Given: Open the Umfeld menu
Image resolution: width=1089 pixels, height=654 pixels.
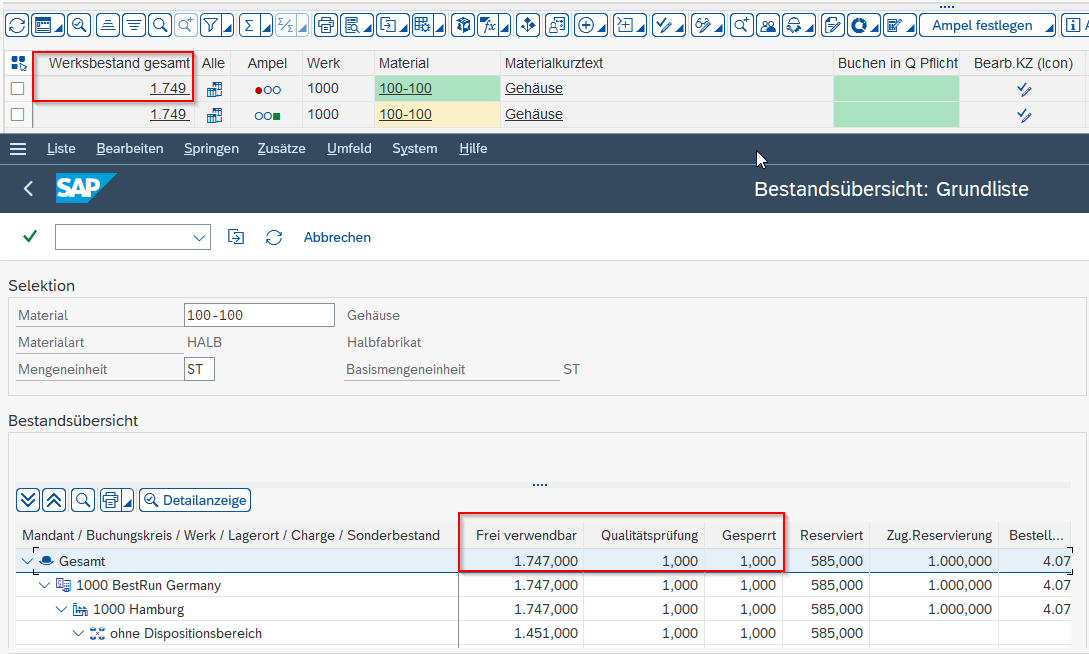Looking at the screenshot, I should pyautogui.click(x=349, y=149).
